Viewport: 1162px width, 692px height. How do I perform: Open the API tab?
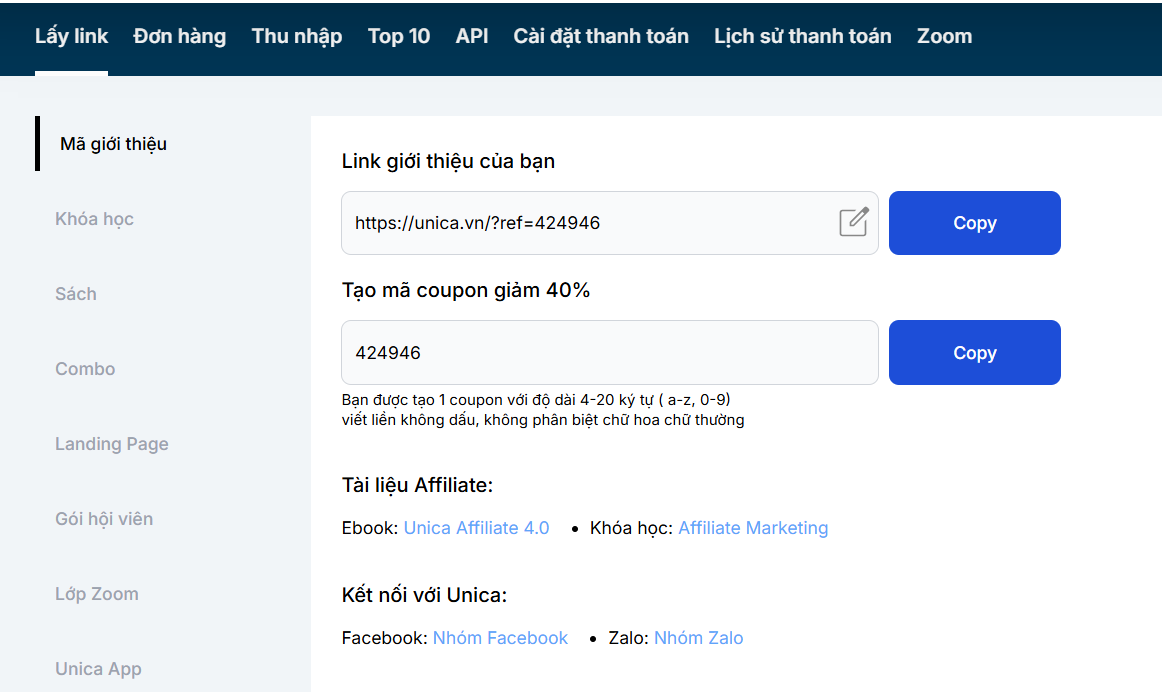tap(472, 36)
